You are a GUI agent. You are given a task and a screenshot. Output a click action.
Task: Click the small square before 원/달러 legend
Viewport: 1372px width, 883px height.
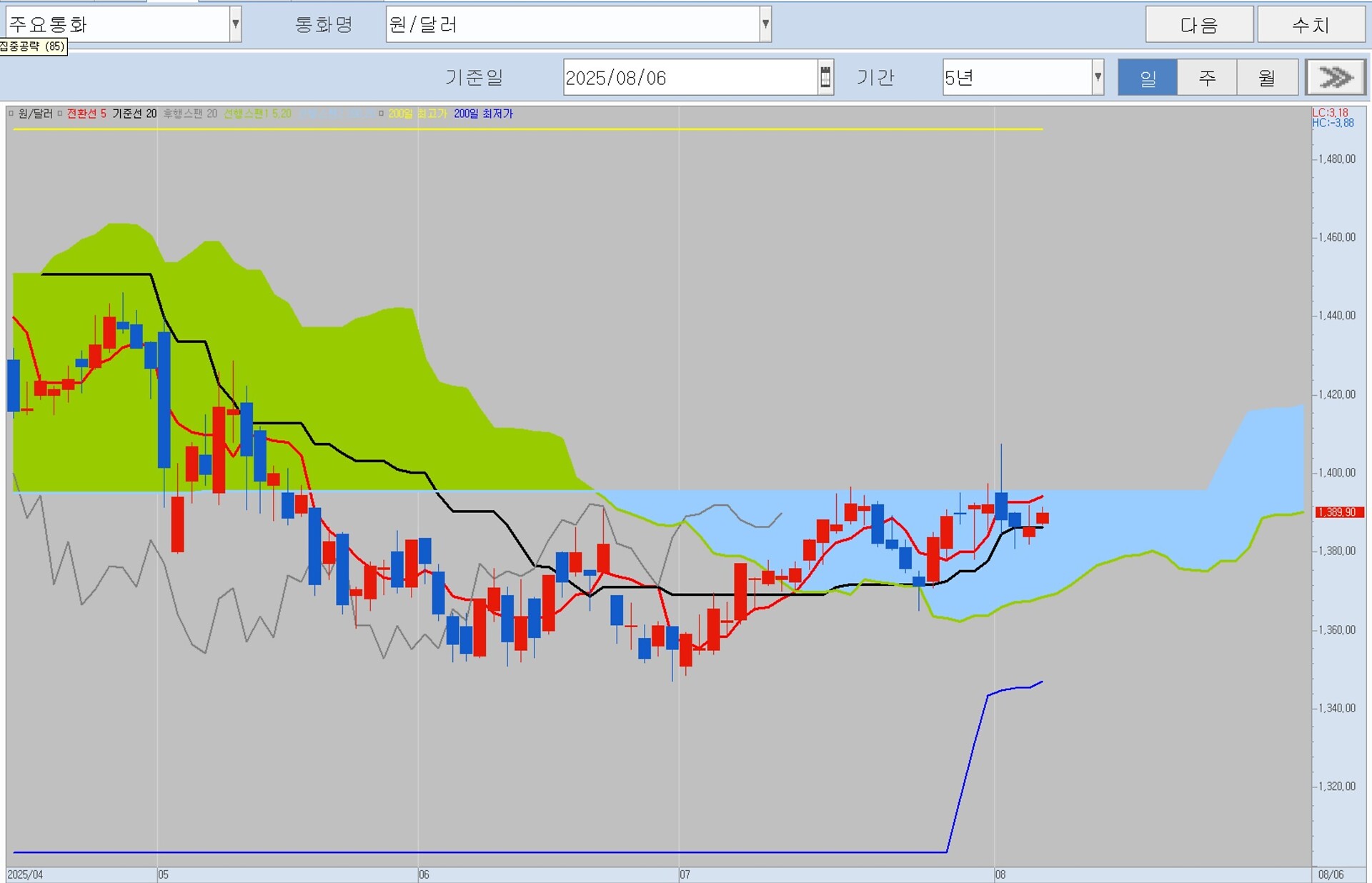[x=11, y=114]
